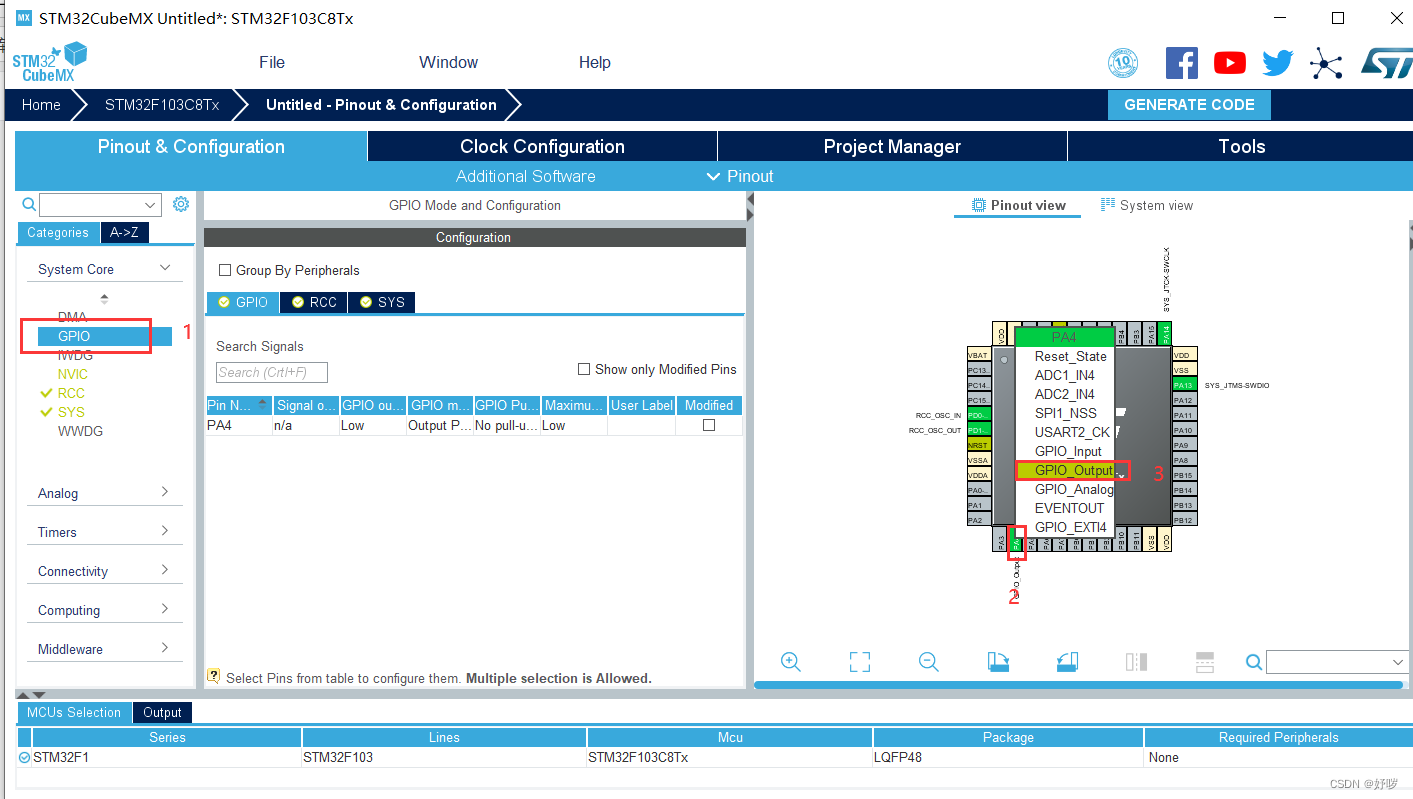Open the ST YouTube channel icon
Image resolution: width=1413 pixels, height=799 pixels.
[1230, 63]
